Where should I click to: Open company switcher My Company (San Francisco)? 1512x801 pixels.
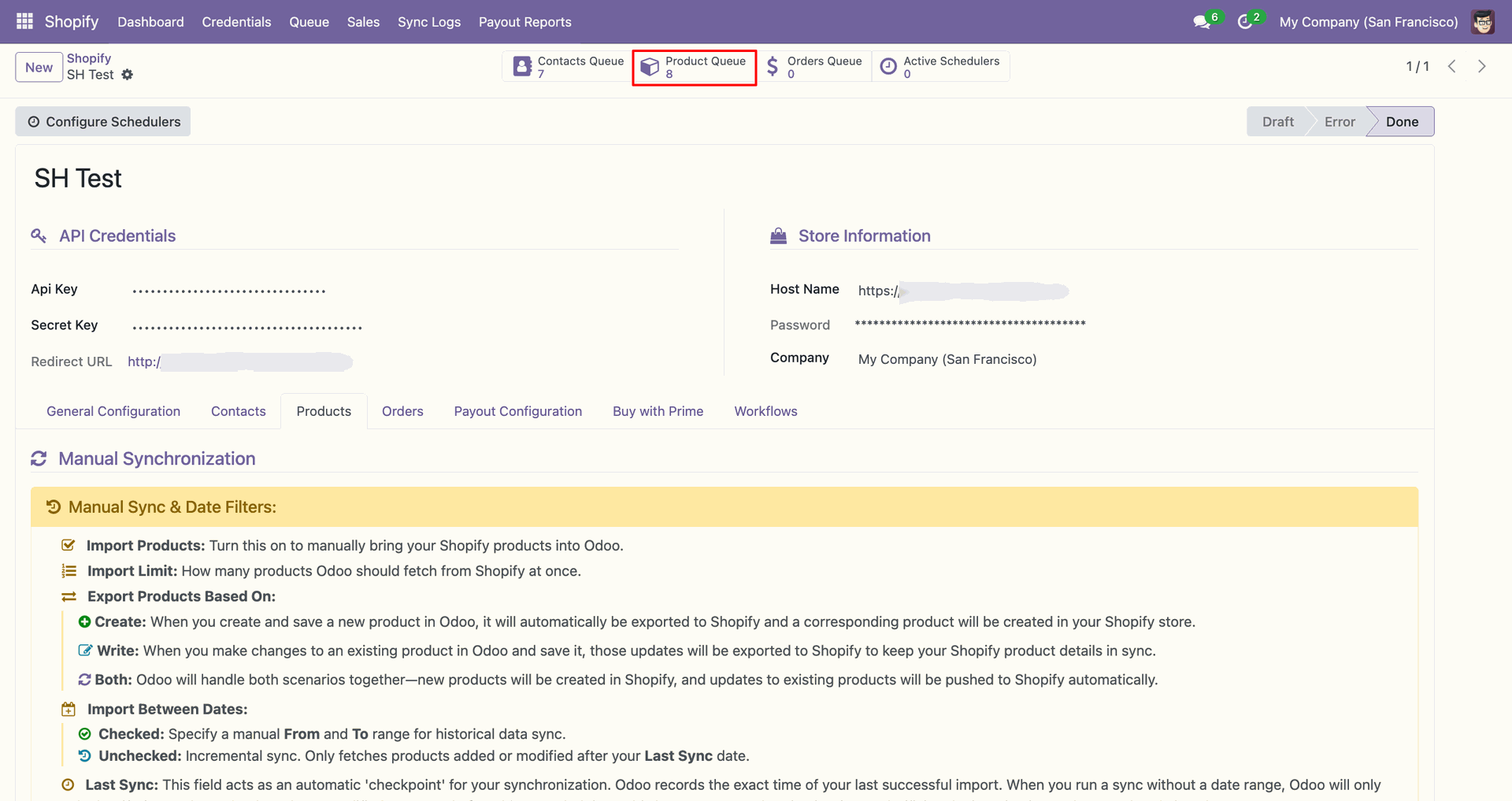pos(1369,22)
